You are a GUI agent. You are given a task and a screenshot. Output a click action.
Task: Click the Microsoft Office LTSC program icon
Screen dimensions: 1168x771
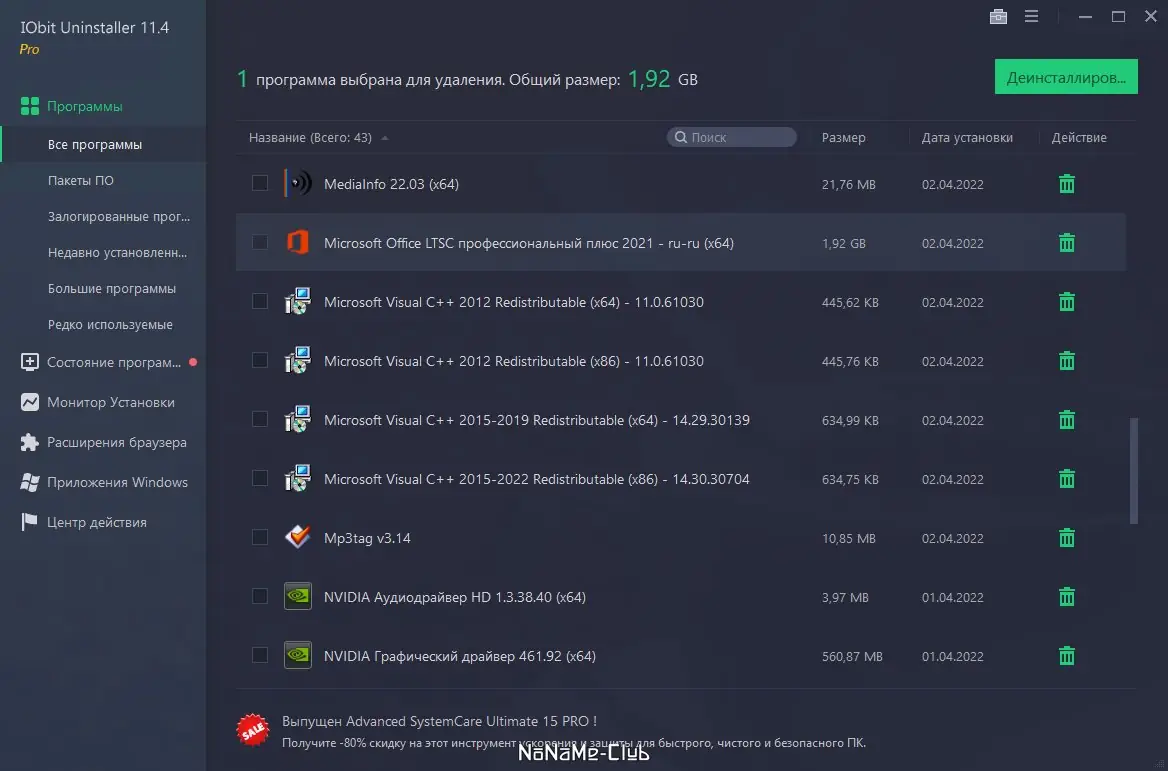[297, 242]
